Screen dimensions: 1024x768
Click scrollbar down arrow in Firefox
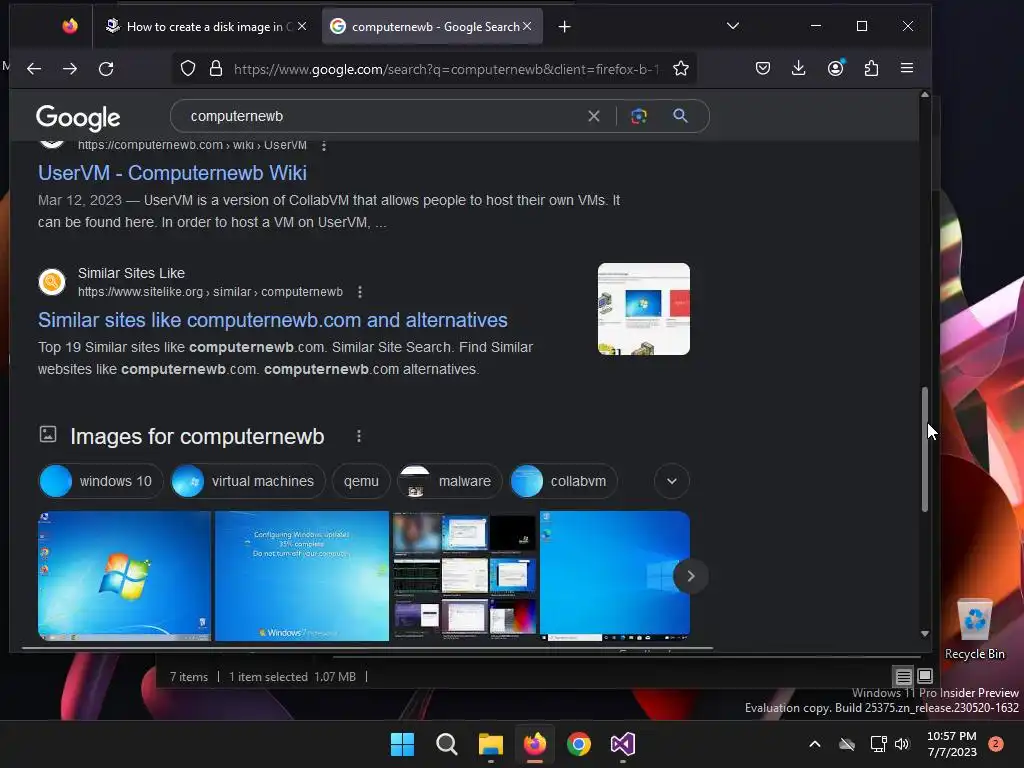point(925,633)
